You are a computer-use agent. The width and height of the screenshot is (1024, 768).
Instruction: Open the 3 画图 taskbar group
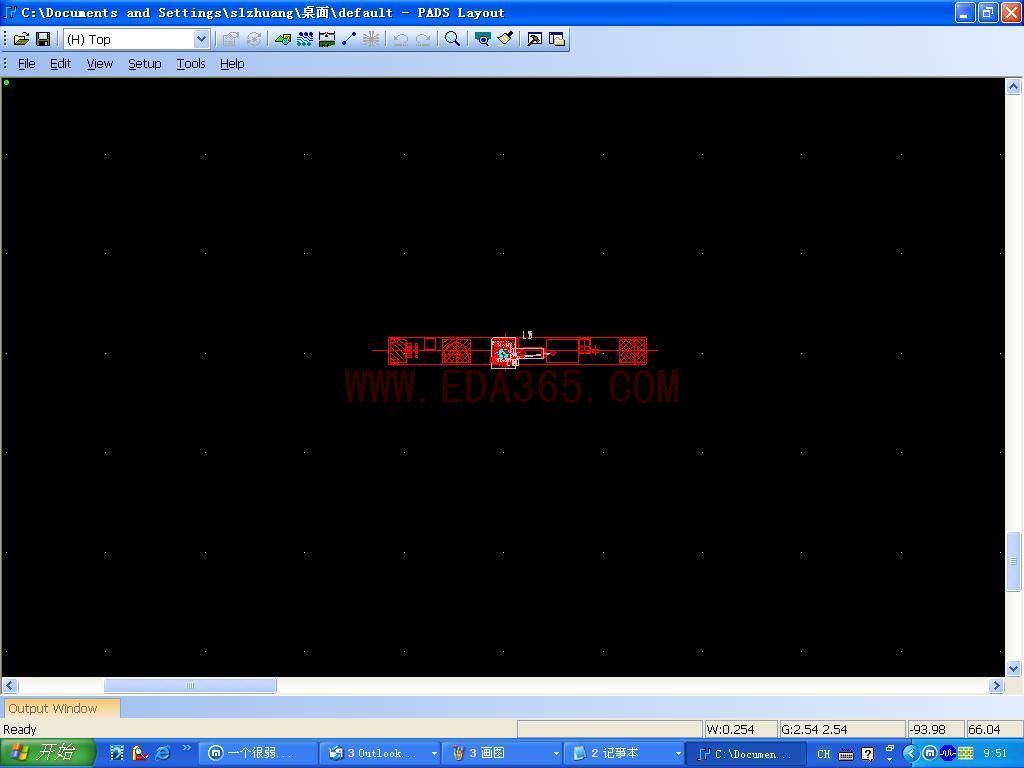(x=503, y=754)
